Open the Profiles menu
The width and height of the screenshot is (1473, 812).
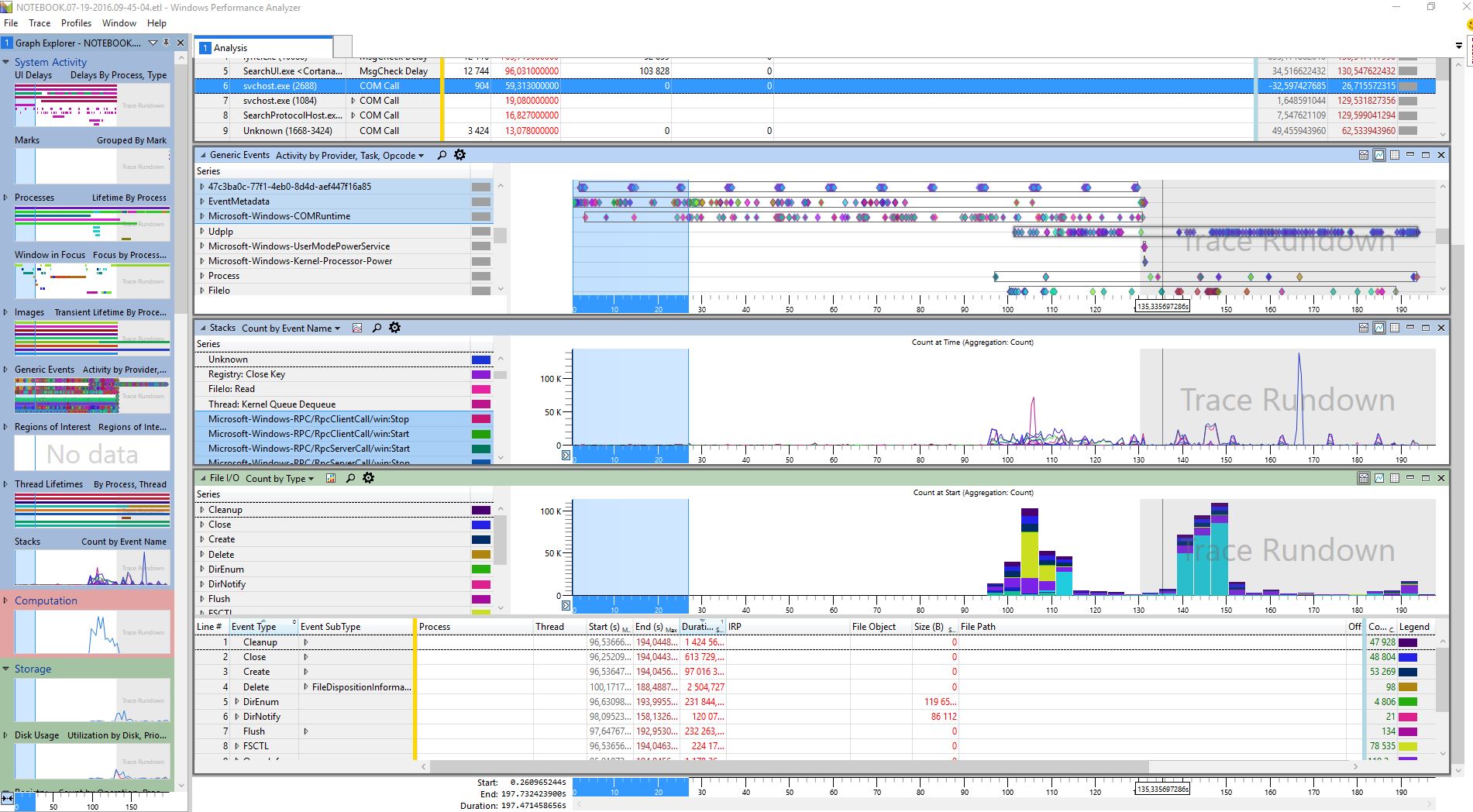pyautogui.click(x=76, y=23)
